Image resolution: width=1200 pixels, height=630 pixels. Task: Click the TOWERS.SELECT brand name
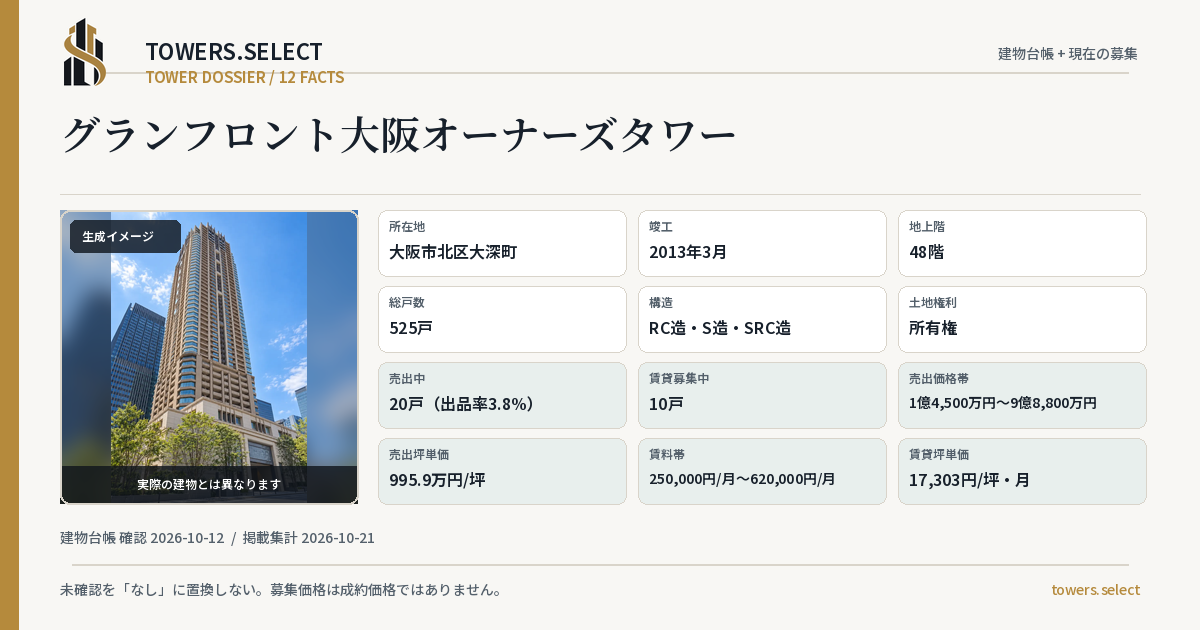(x=234, y=52)
